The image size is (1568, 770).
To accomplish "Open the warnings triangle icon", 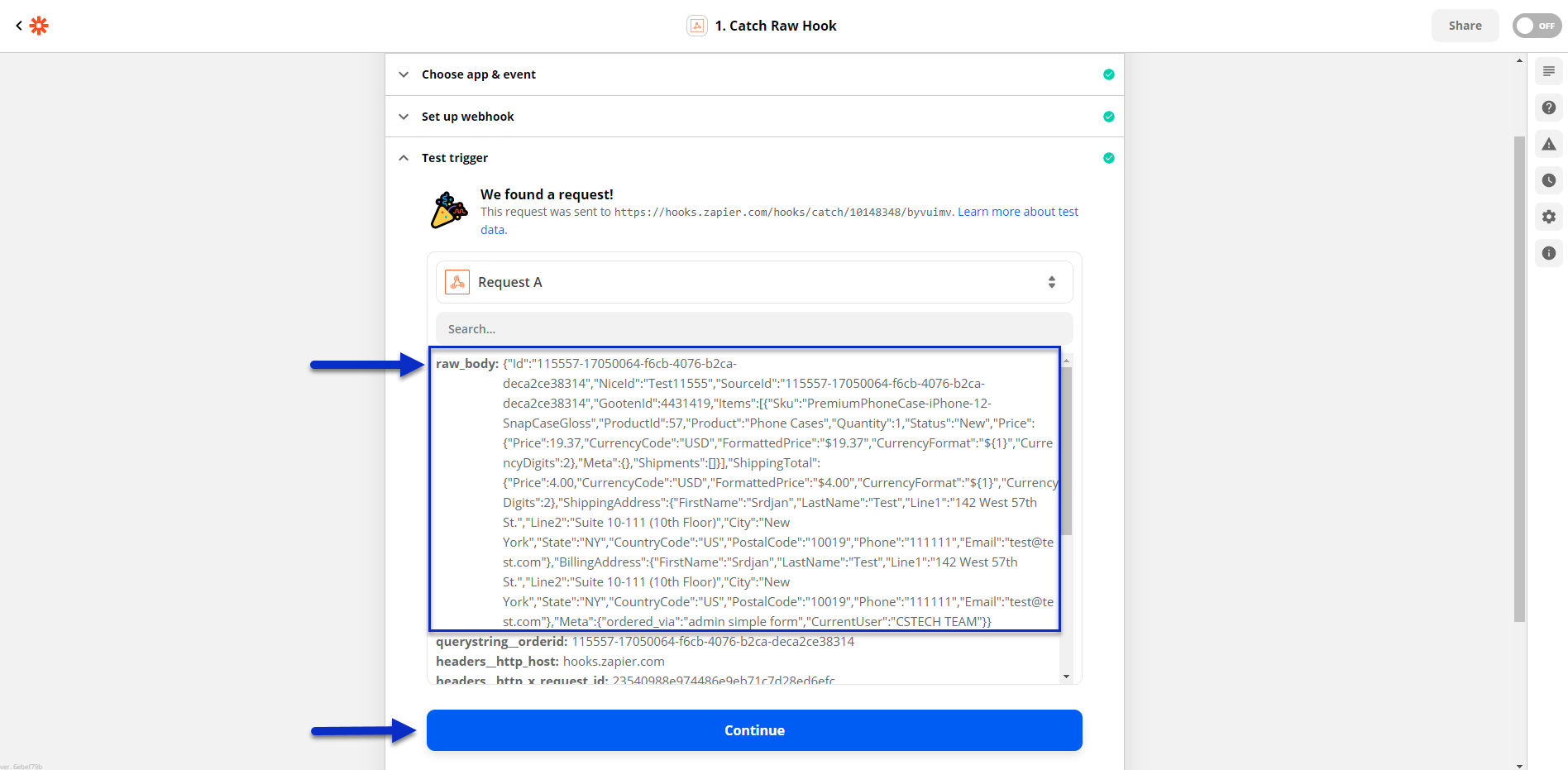I will click(x=1549, y=144).
